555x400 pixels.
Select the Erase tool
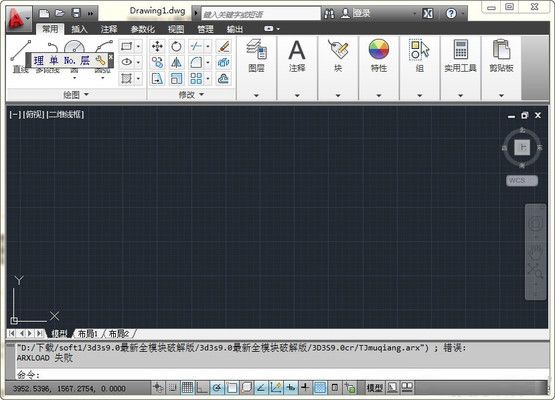point(224,46)
